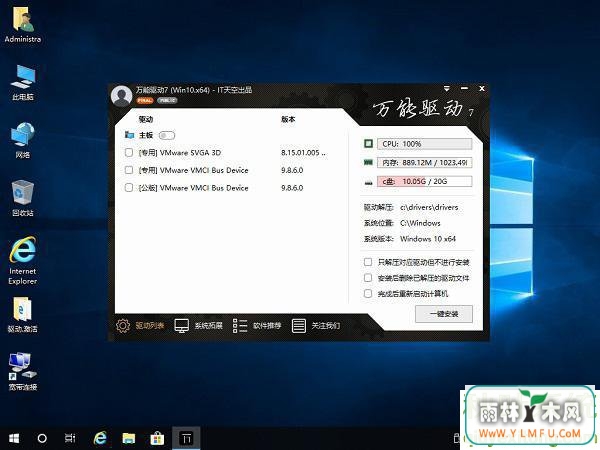Close the 万能驱动 window
The image size is (600, 450).
[x=482, y=89]
